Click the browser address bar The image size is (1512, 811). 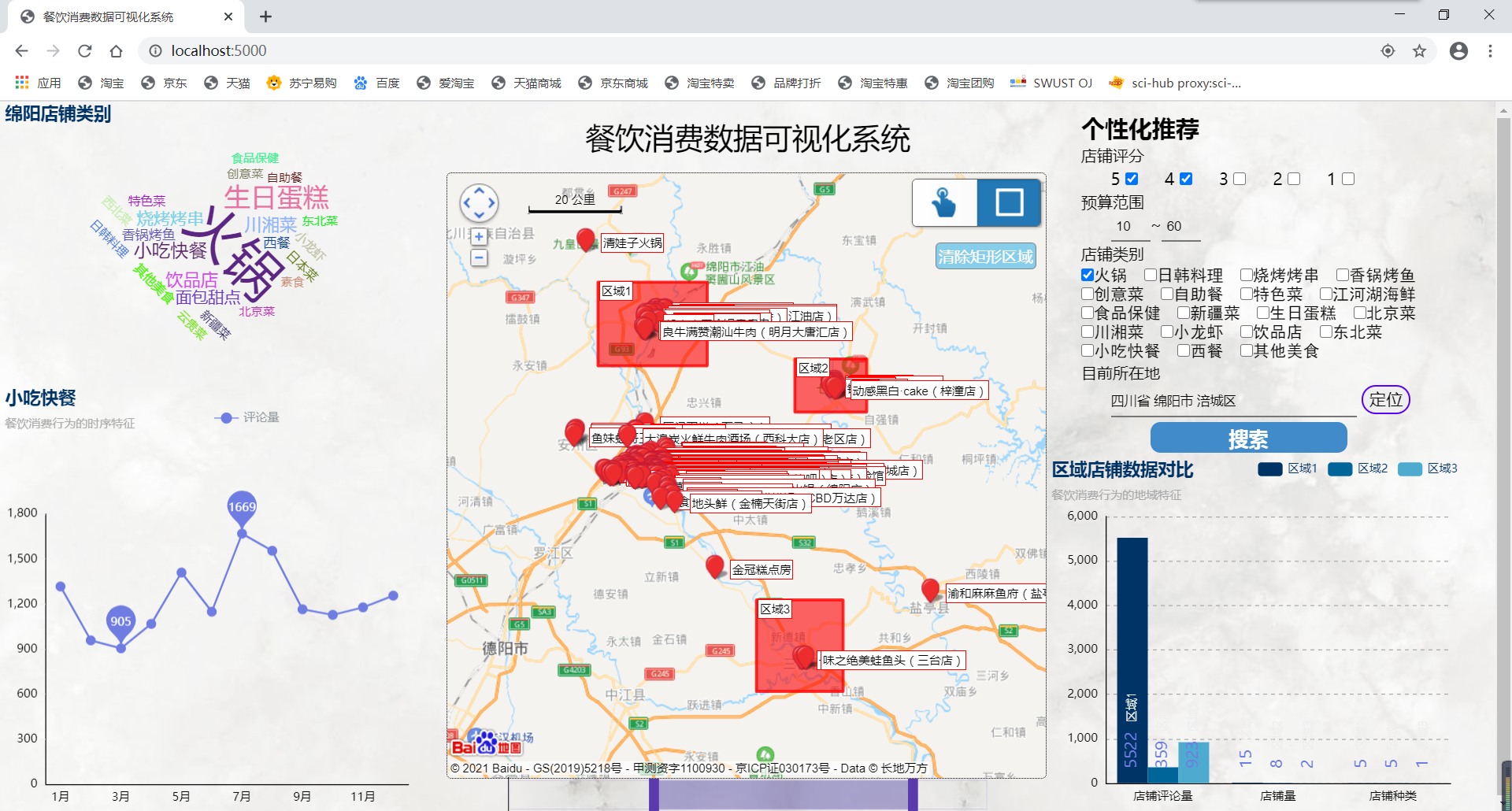[756, 50]
